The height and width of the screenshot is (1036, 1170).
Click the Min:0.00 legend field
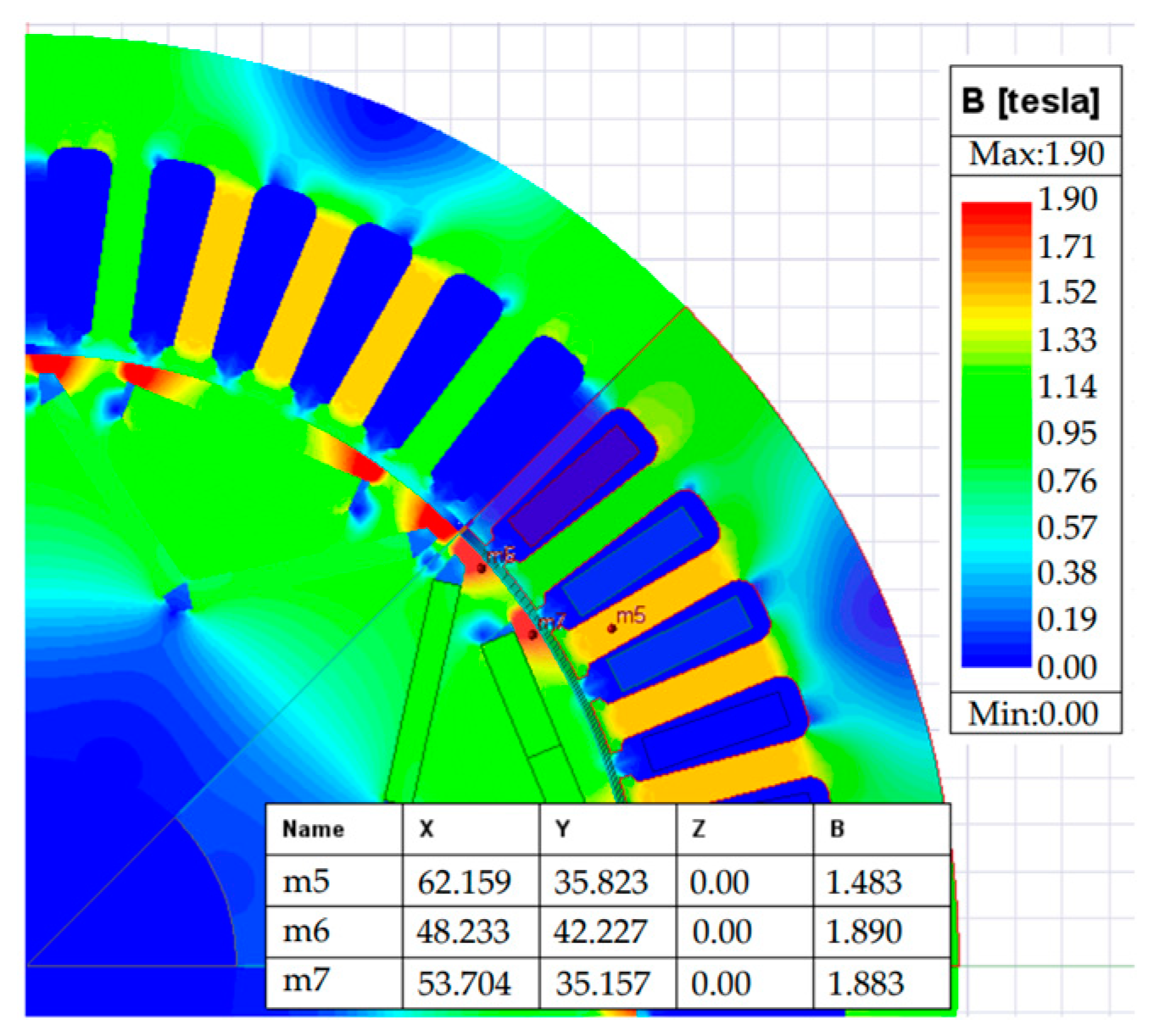1035,713
